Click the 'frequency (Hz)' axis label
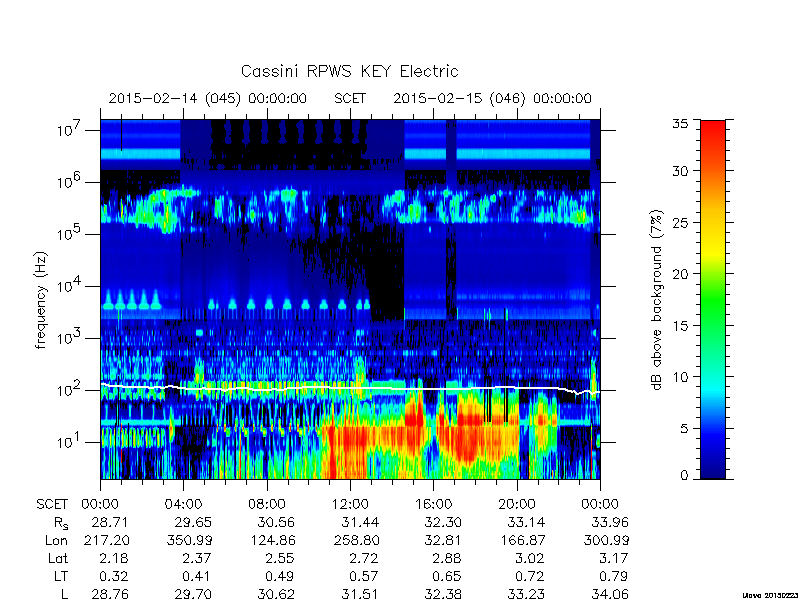800x600 pixels. 41,300
